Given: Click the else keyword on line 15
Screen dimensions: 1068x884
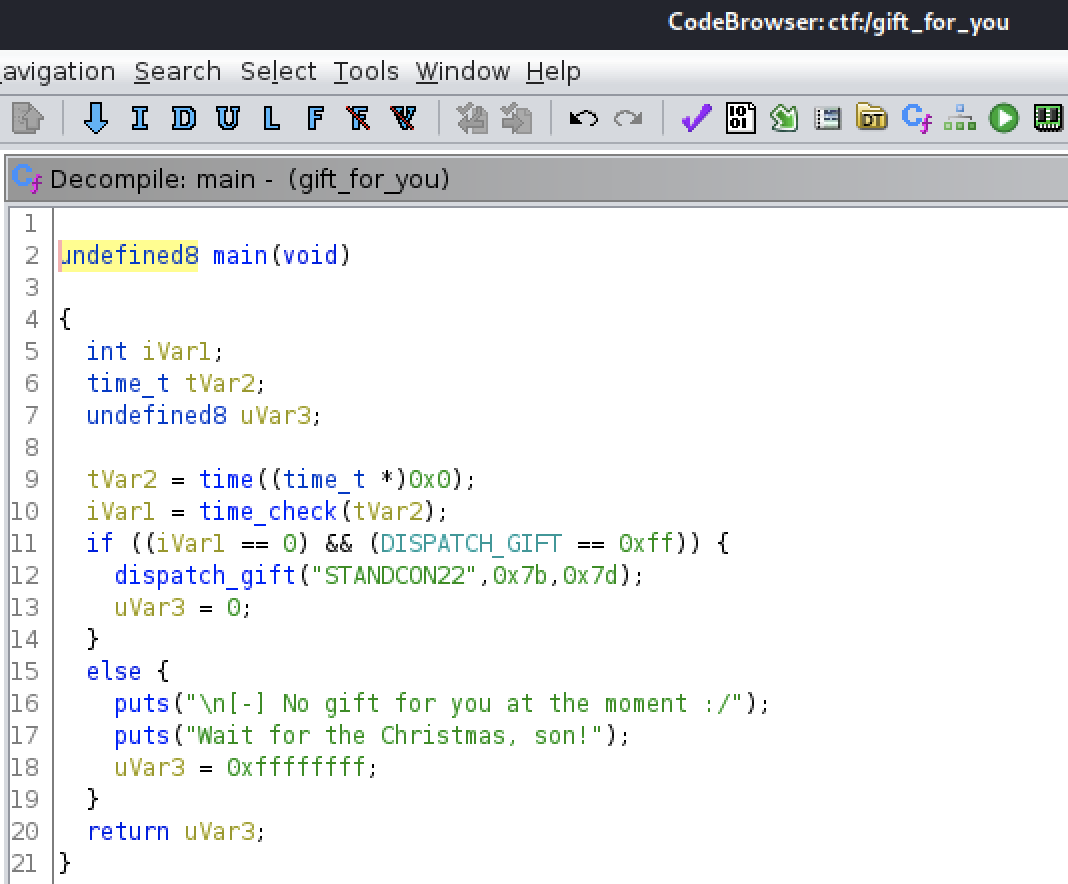Looking at the screenshot, I should pyautogui.click(x=114, y=672).
